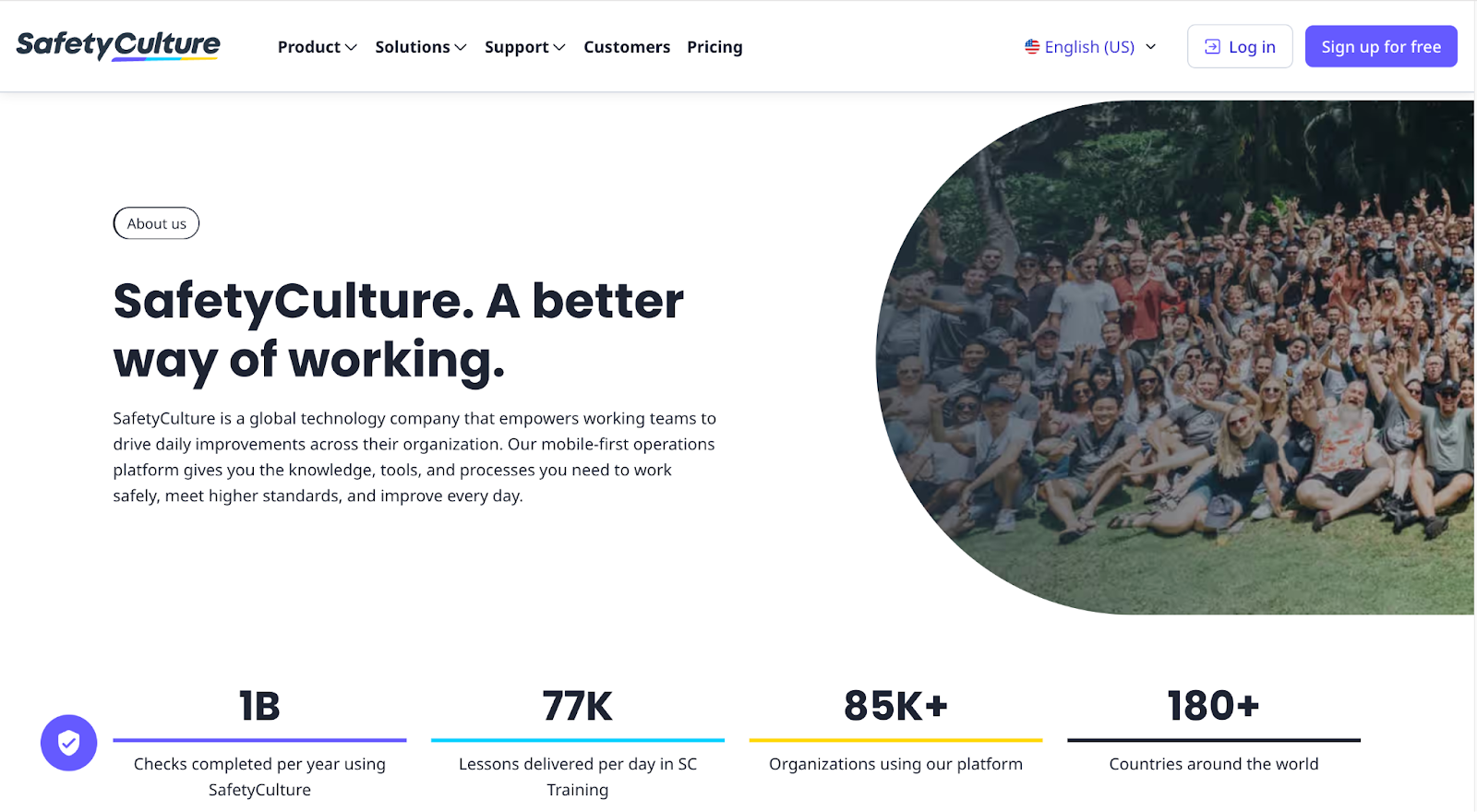Open the English (US) language selector

click(x=1089, y=46)
